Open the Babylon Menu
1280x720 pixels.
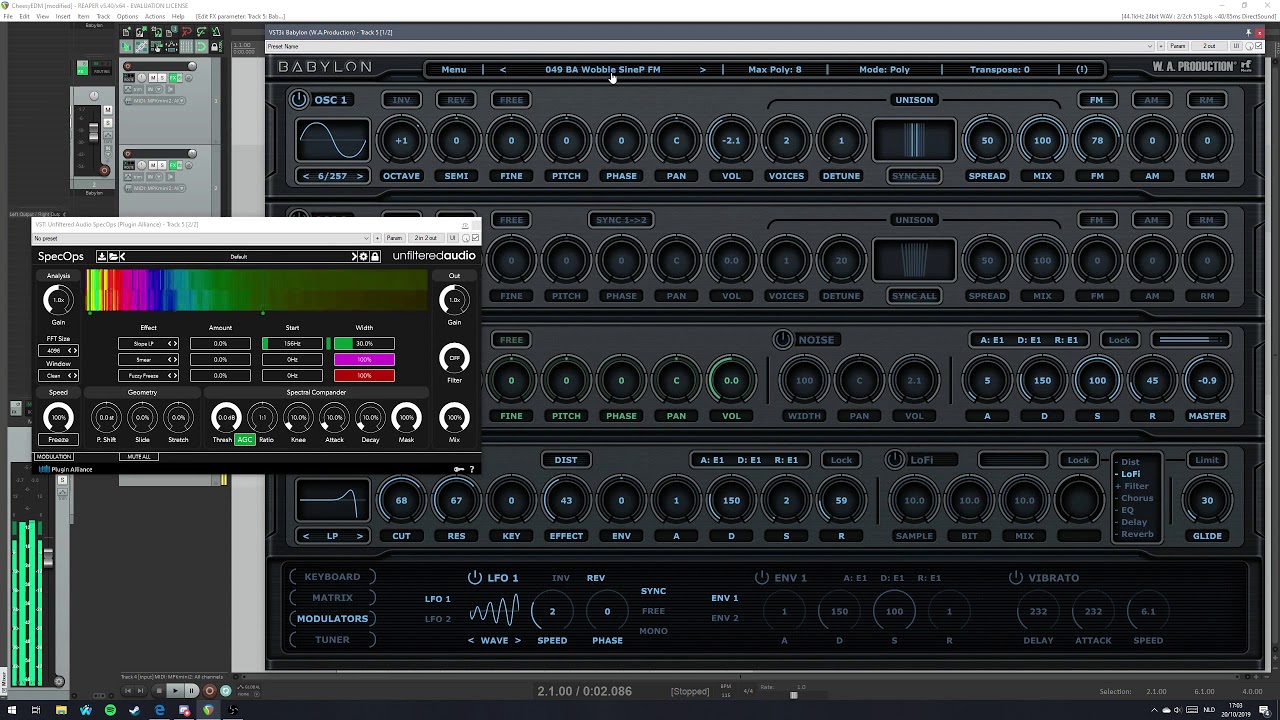point(453,70)
